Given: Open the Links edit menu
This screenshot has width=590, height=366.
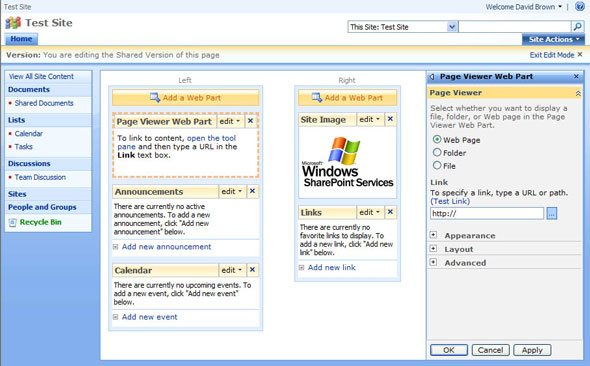Looking at the screenshot, I should (370, 212).
